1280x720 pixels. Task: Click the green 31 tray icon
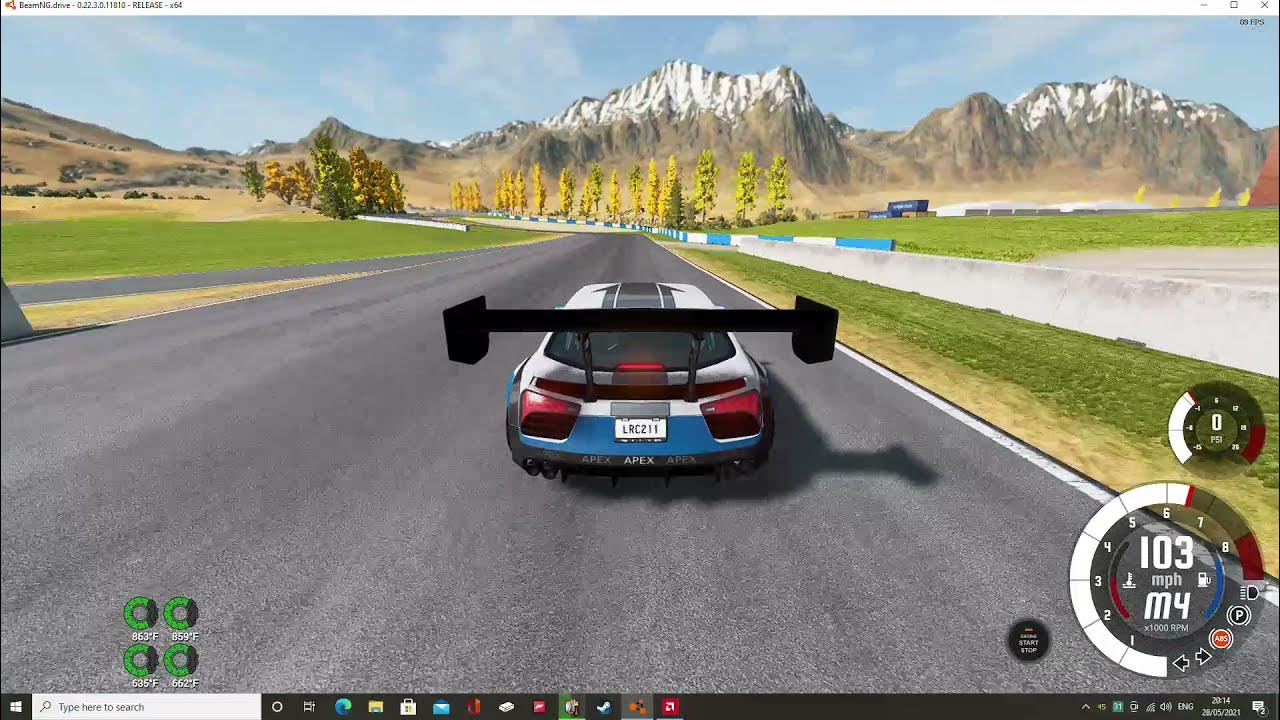pyautogui.click(x=1118, y=707)
